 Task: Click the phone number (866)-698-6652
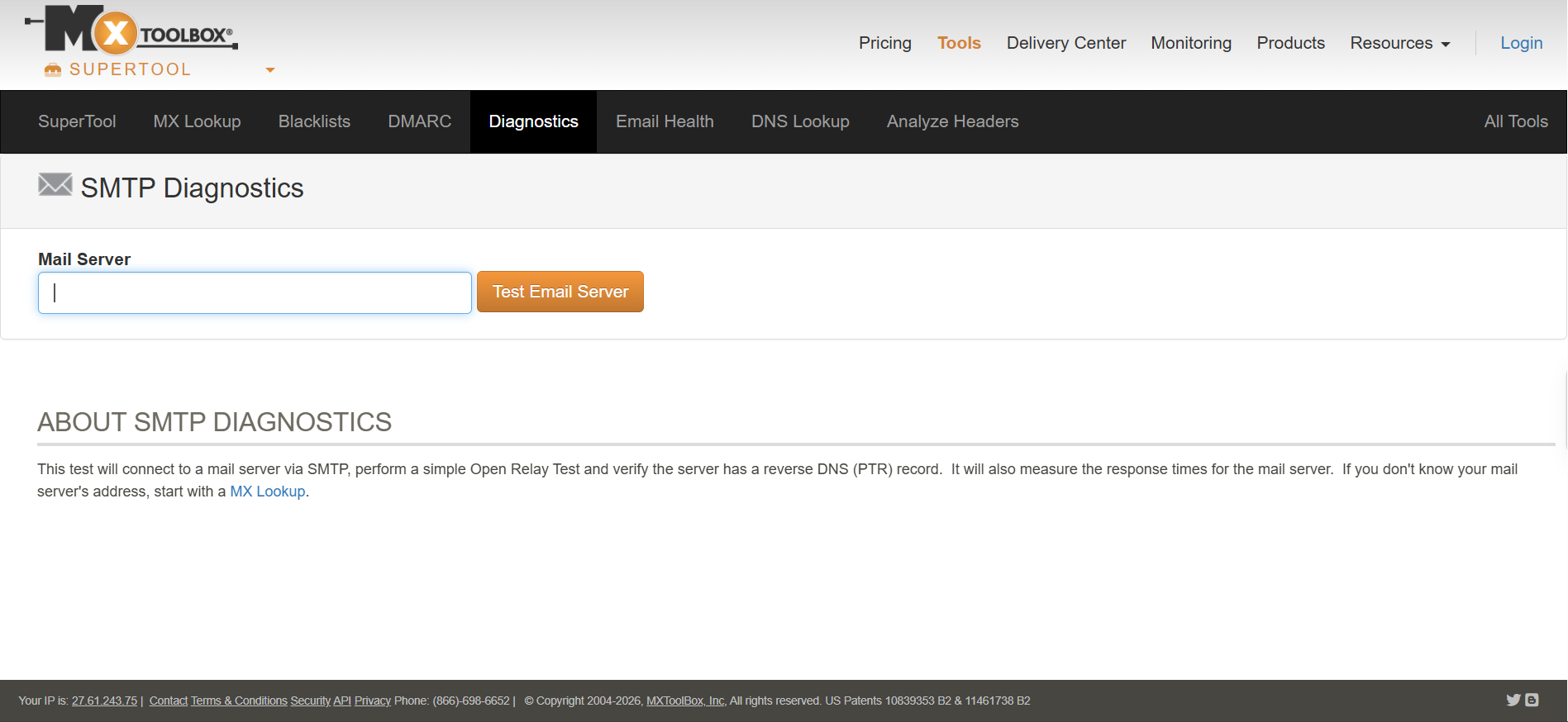471,701
